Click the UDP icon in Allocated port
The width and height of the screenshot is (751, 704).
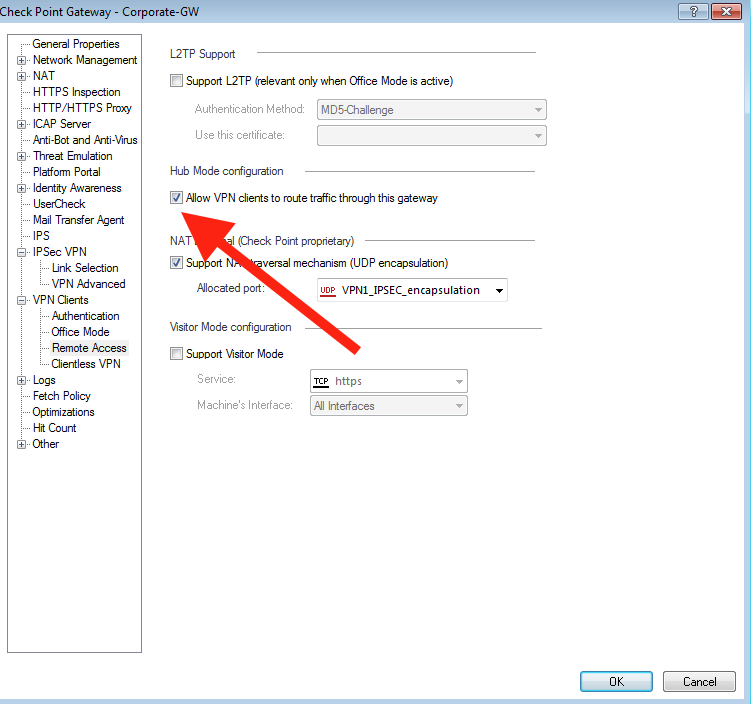pyautogui.click(x=327, y=291)
